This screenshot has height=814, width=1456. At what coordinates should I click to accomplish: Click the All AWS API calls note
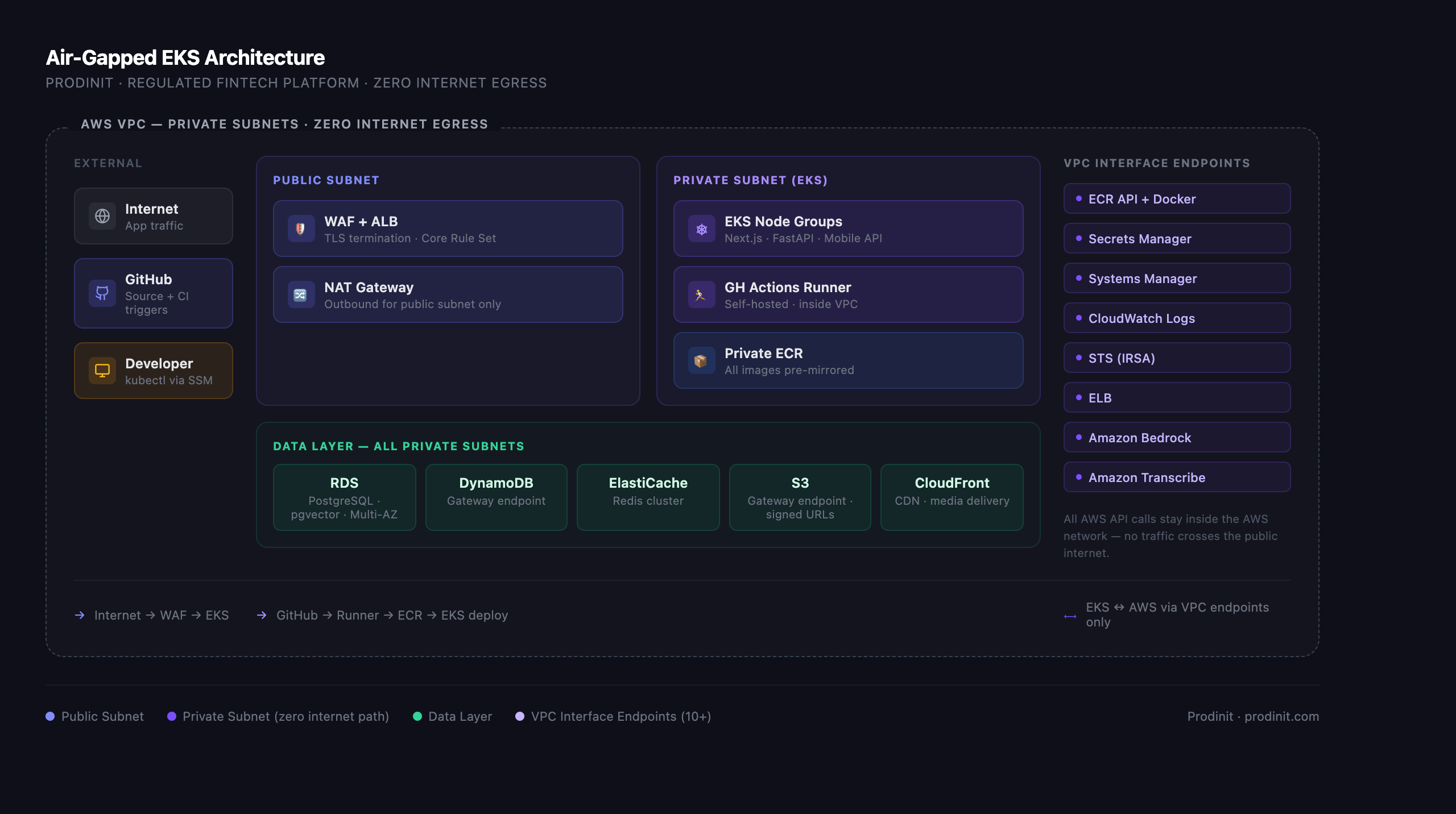[x=1170, y=536]
